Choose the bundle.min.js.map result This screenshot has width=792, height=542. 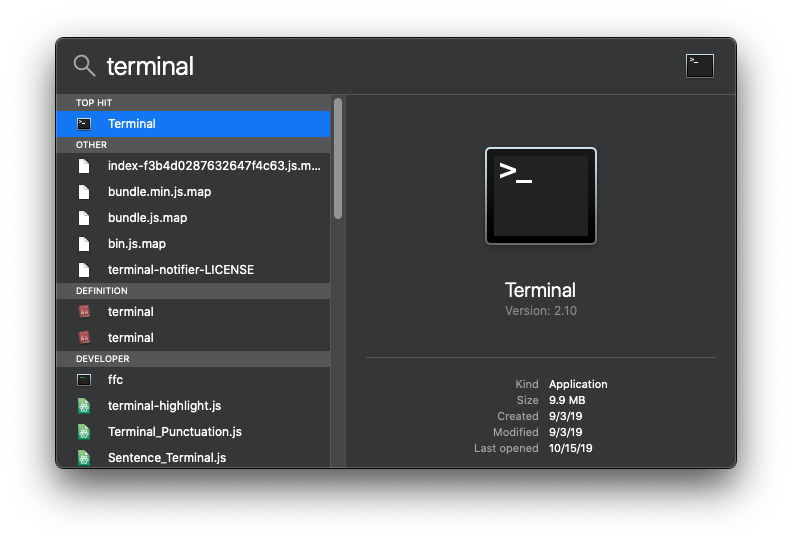pyautogui.click(x=193, y=192)
